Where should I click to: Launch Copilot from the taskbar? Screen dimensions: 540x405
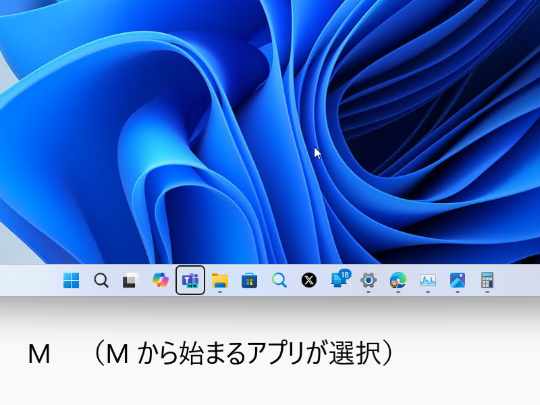click(x=160, y=280)
